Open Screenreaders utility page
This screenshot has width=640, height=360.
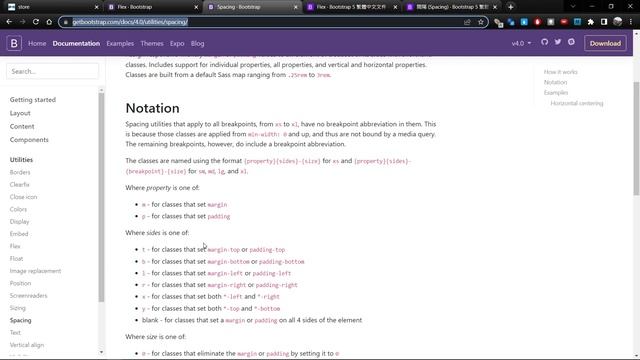click(29, 296)
